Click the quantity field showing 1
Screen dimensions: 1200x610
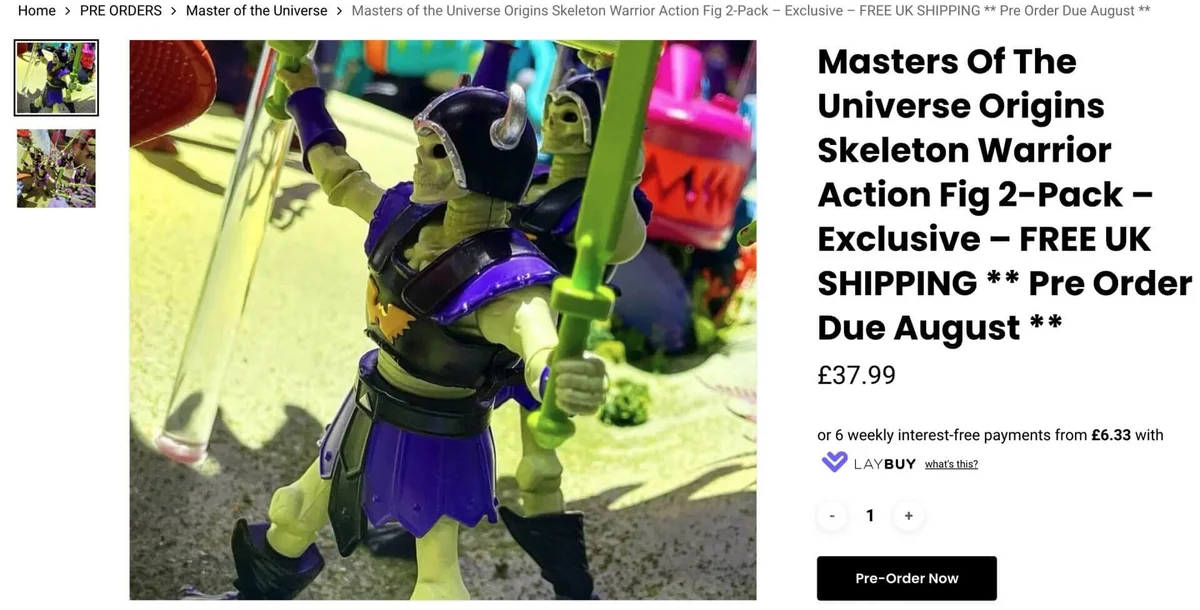pyautogui.click(x=870, y=516)
